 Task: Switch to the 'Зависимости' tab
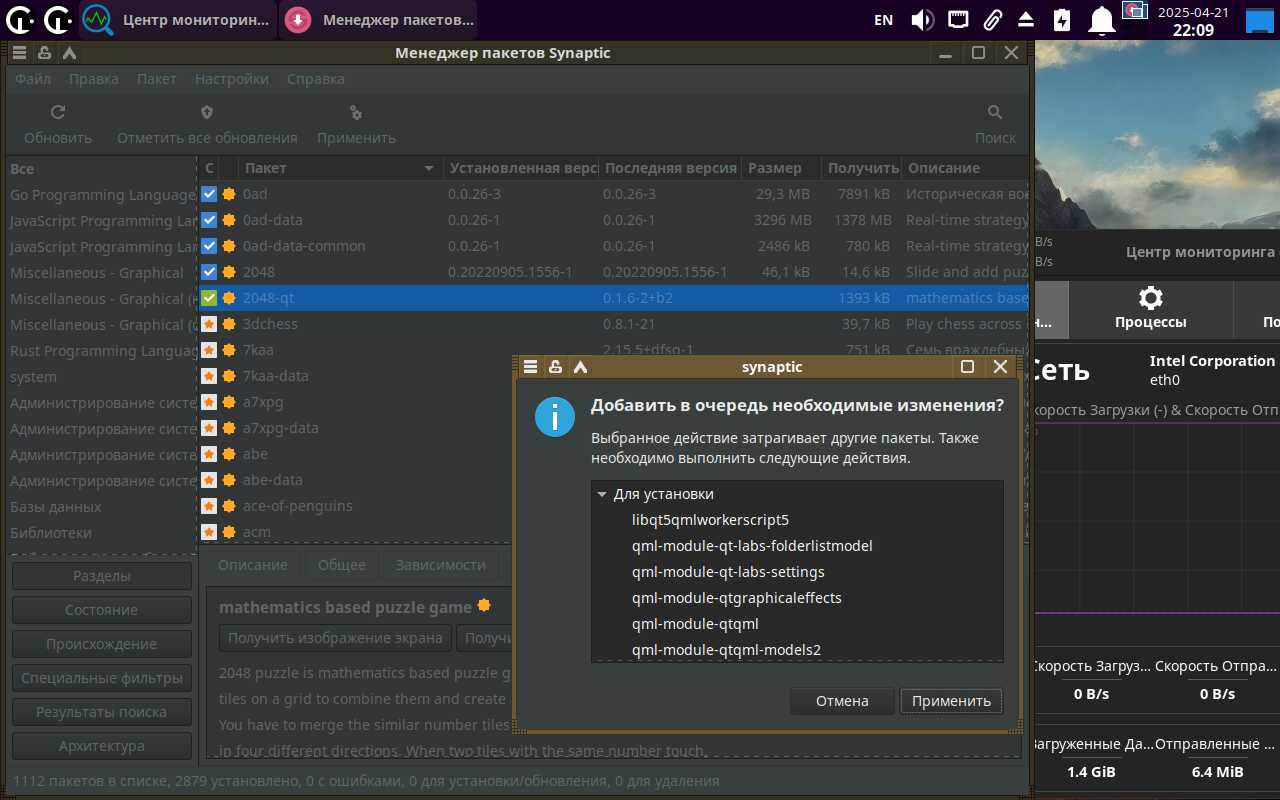(x=440, y=565)
